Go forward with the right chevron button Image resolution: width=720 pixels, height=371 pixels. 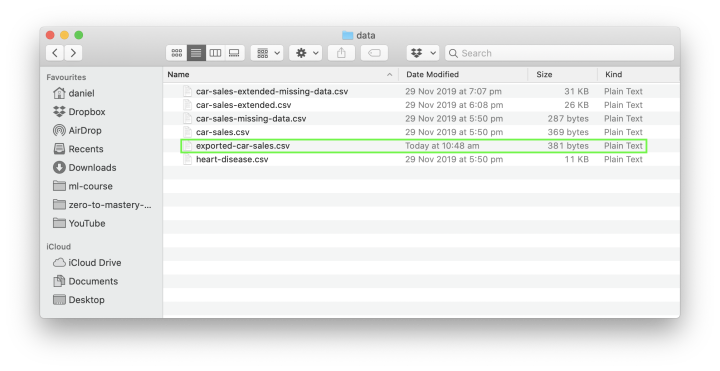tap(73, 53)
